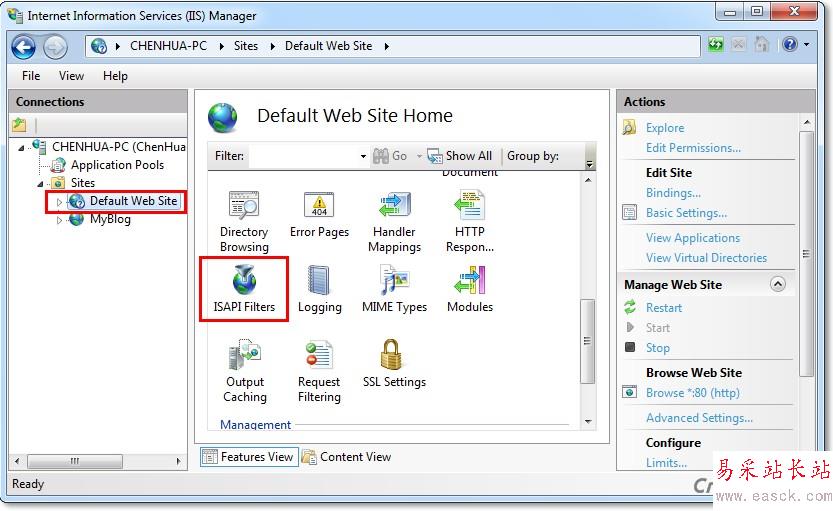Open filter toolbar overflow options
This screenshot has width=833, height=511.
tap(589, 164)
